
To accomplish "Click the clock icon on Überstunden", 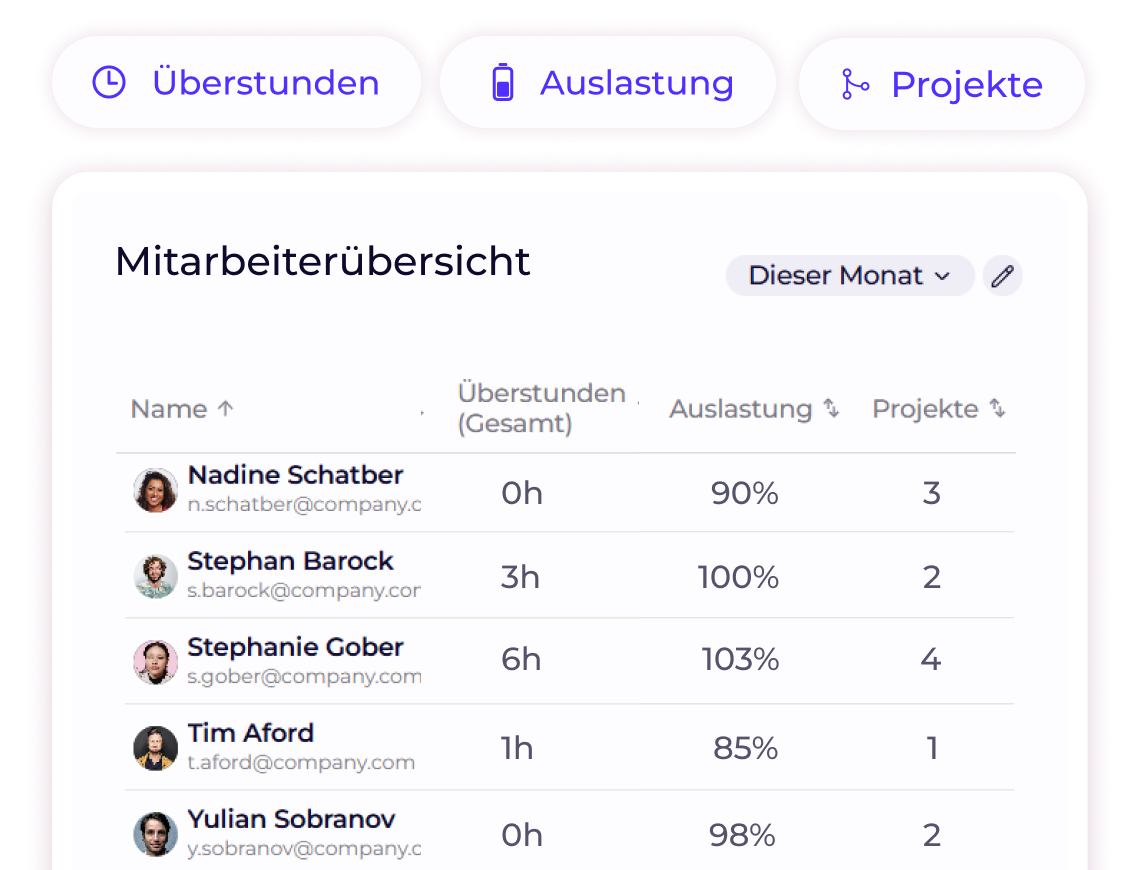I will coord(109,82).
